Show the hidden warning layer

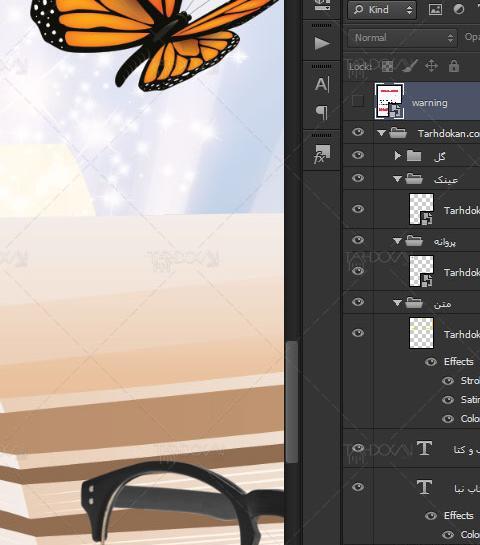(358, 101)
